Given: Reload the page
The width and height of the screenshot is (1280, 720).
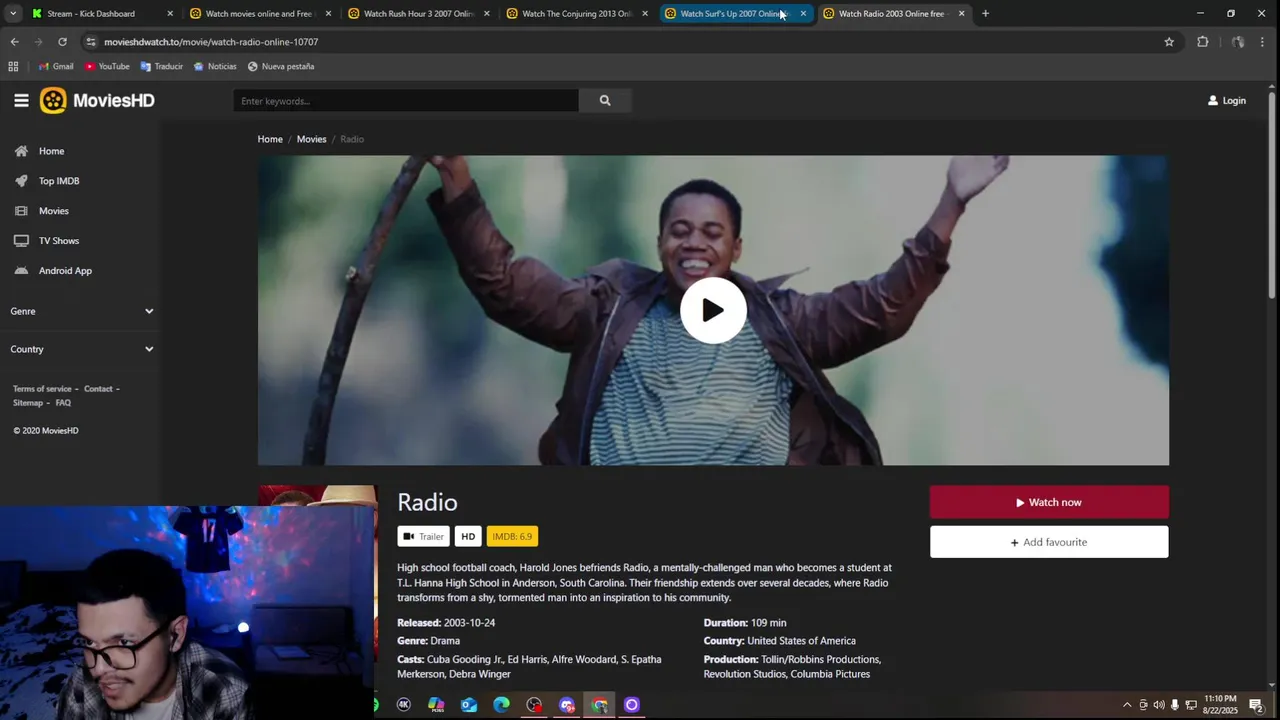Looking at the screenshot, I should click(x=62, y=42).
